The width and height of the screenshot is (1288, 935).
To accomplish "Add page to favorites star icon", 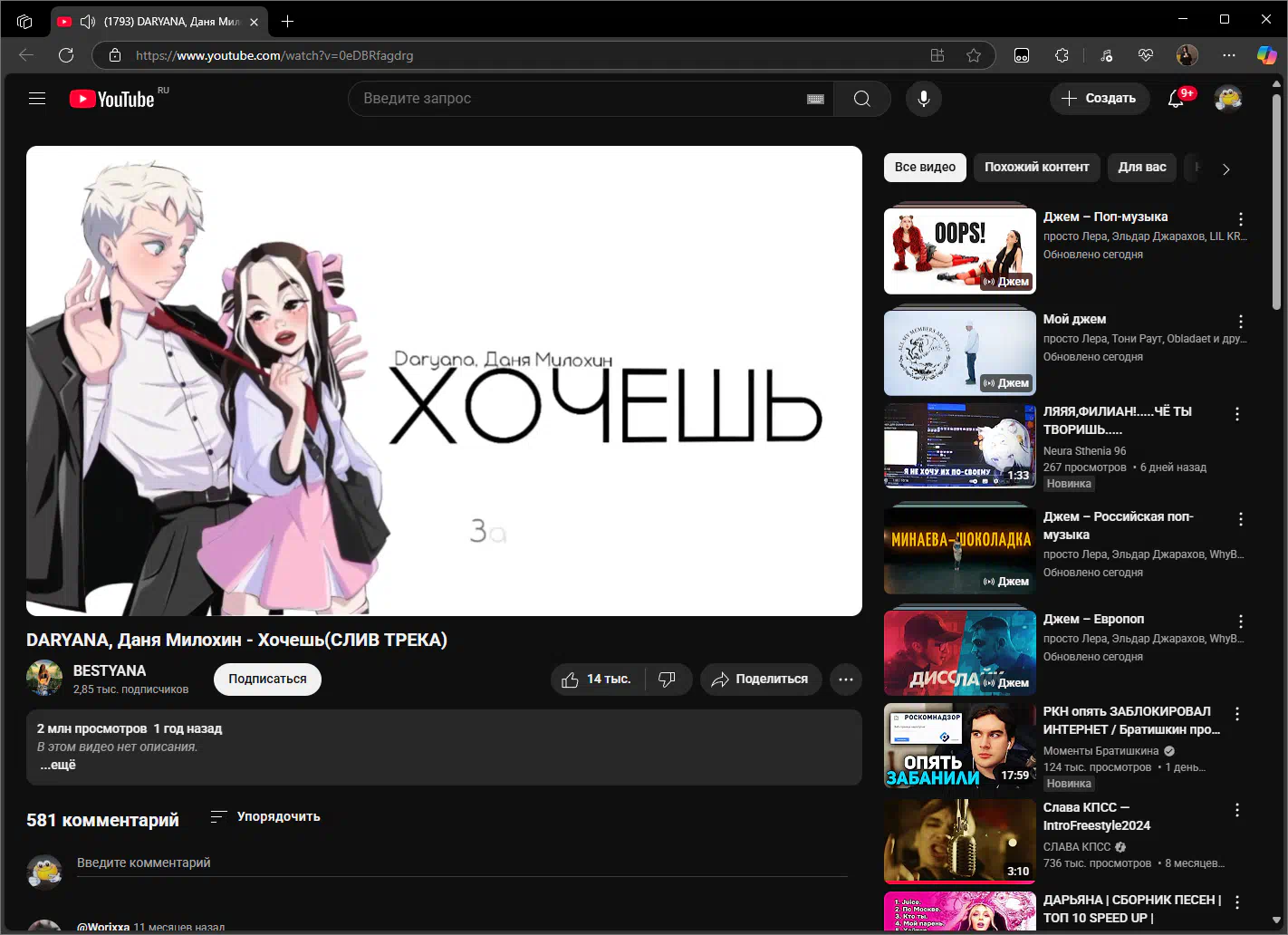I will click(x=974, y=55).
